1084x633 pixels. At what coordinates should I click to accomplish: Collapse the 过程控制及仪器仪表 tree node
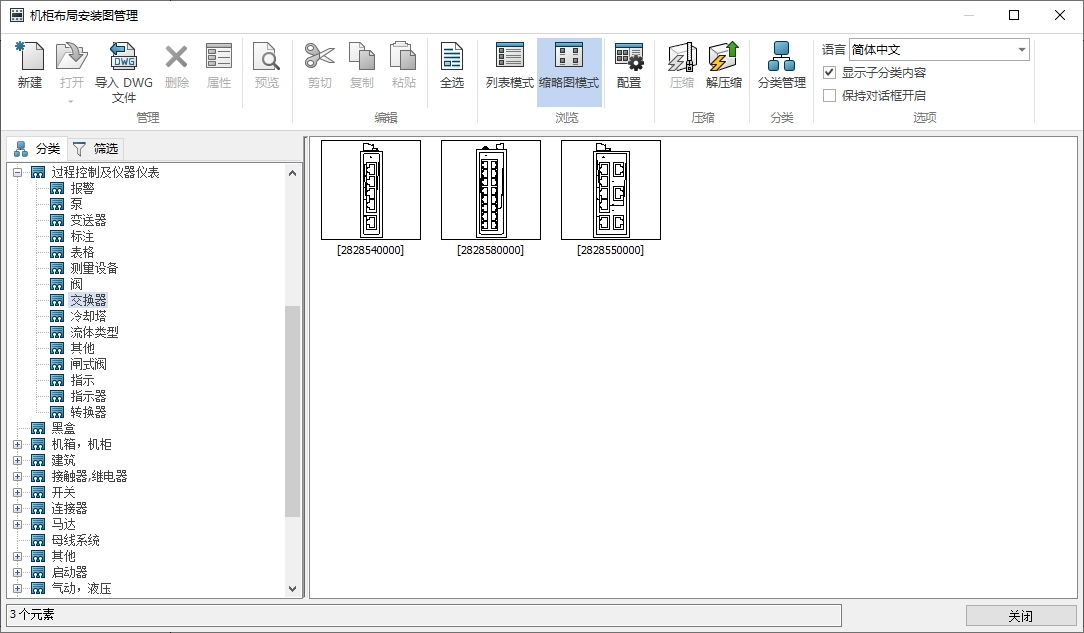click(17, 173)
